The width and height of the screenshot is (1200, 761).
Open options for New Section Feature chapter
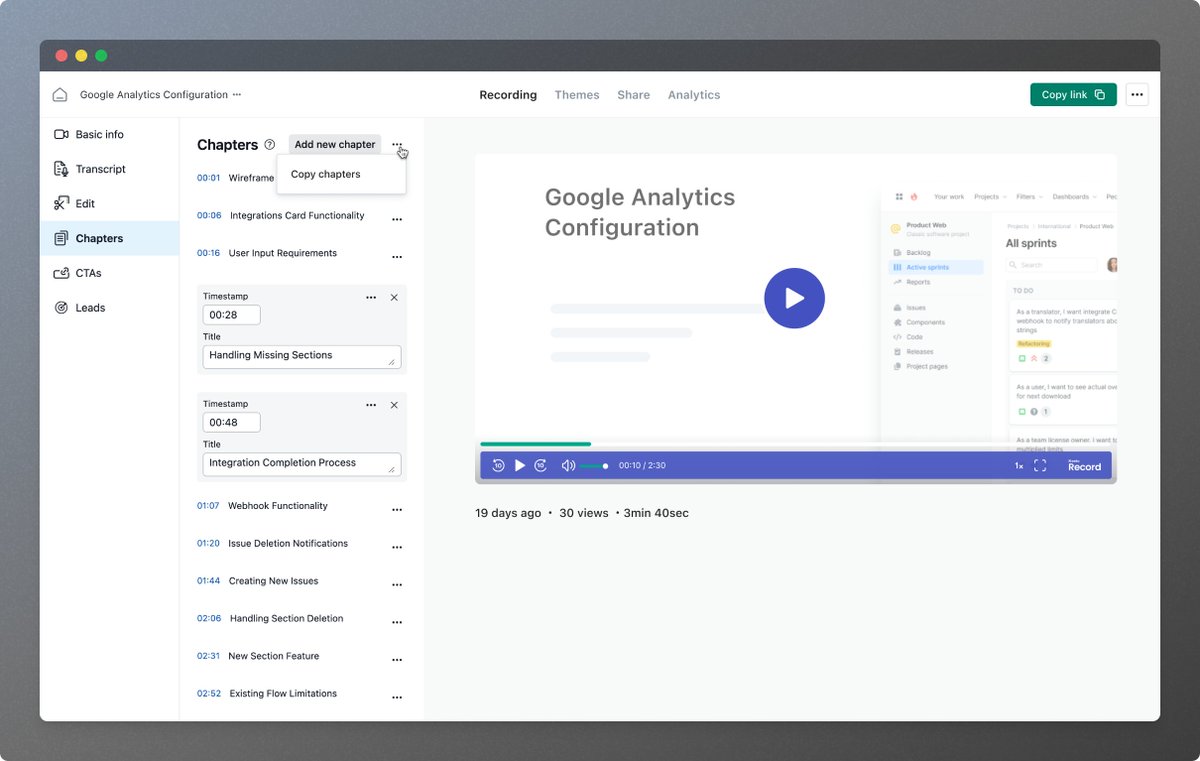pos(397,660)
